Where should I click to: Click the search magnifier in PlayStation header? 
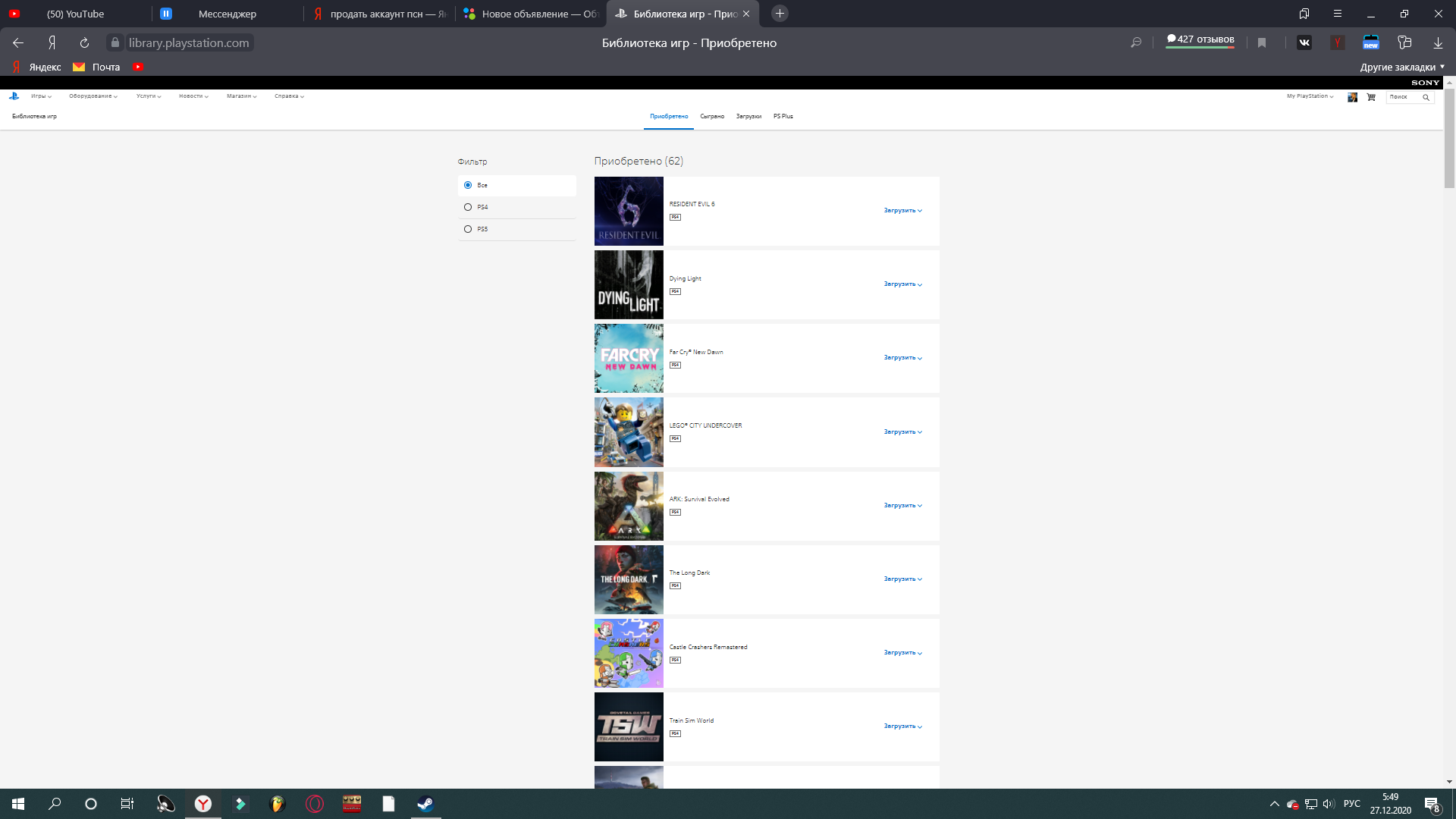[x=1426, y=97]
